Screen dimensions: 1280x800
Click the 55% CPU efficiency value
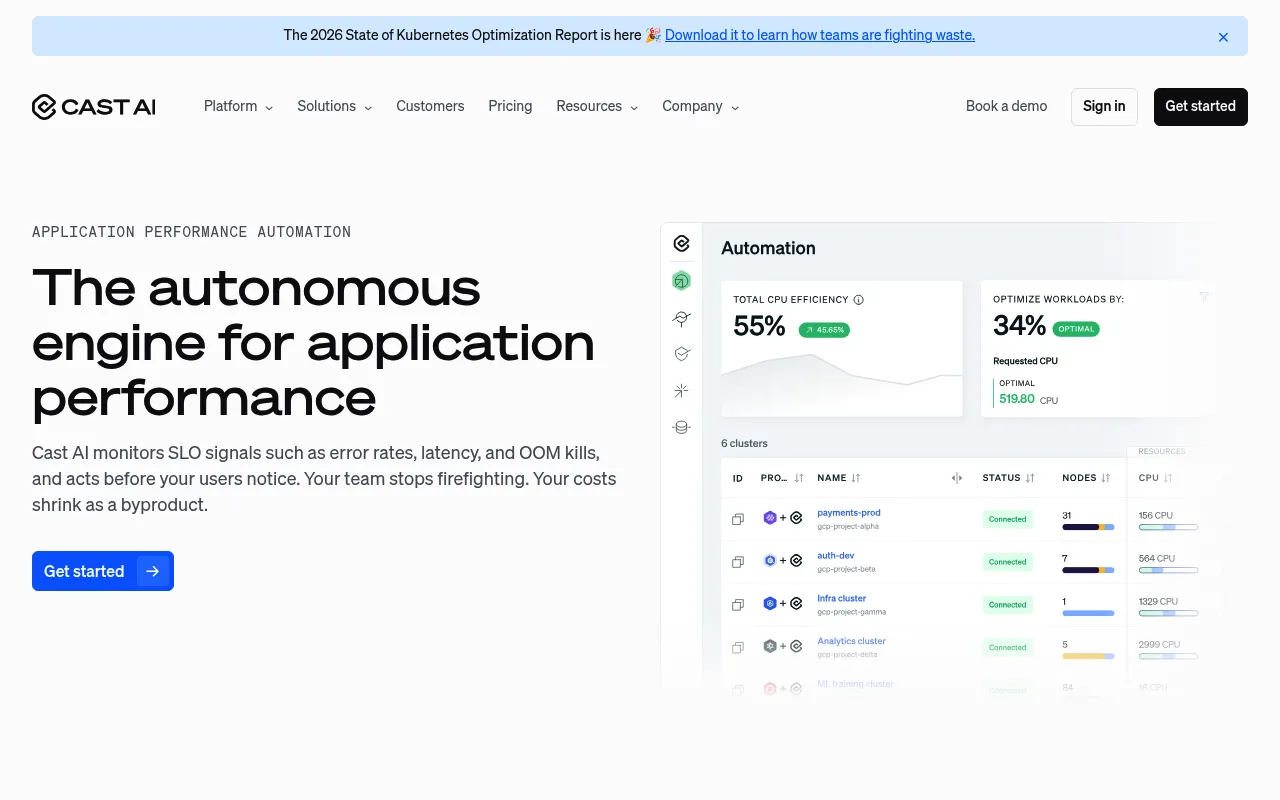point(759,326)
